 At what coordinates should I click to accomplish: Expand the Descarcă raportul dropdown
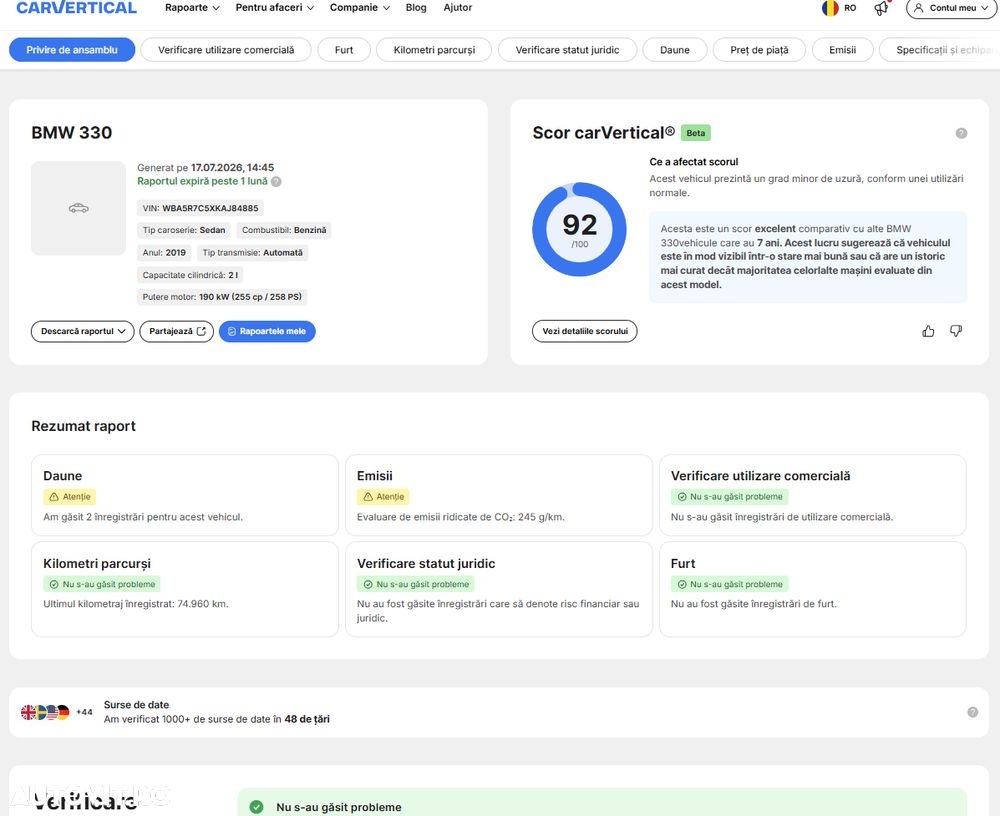(83, 331)
